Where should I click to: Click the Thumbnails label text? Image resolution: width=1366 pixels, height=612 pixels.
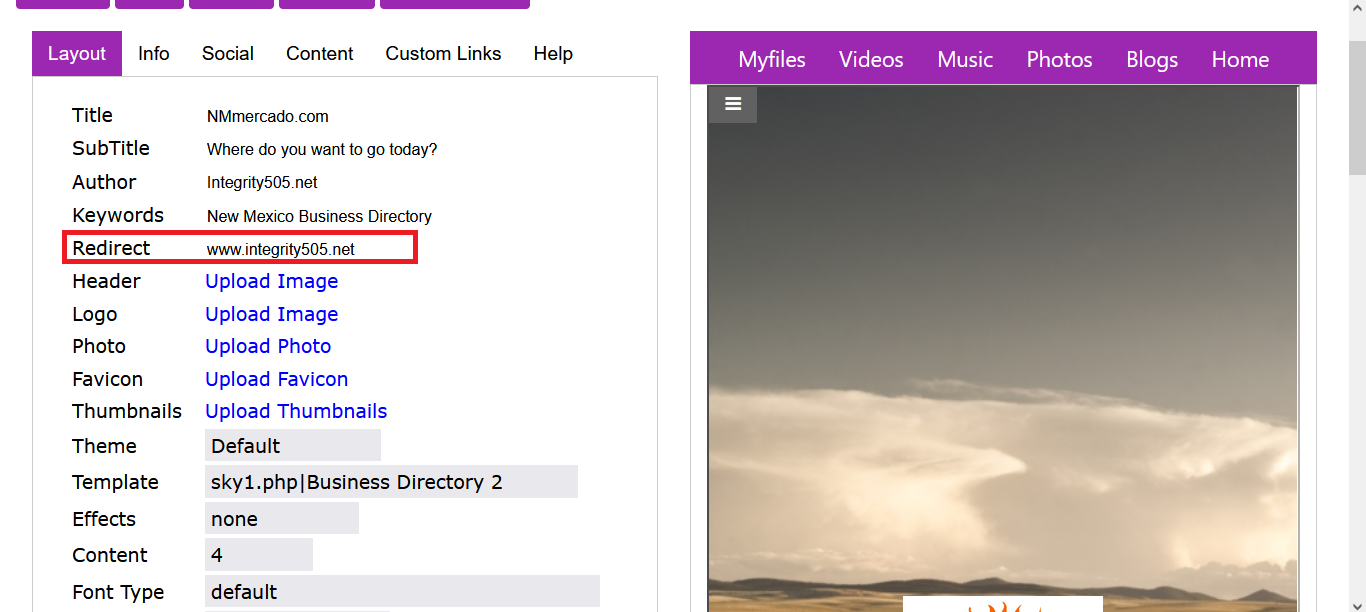[127, 412]
